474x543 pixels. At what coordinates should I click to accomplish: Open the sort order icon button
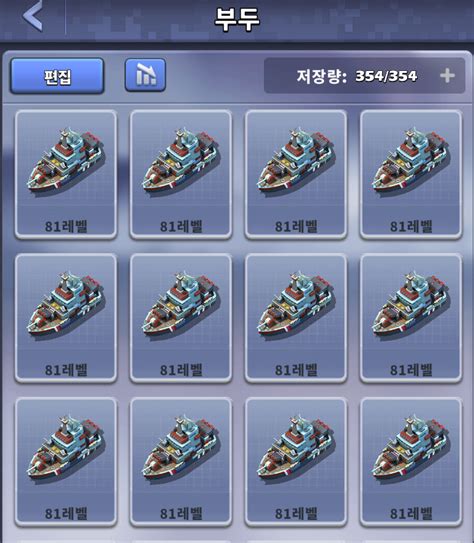145,75
